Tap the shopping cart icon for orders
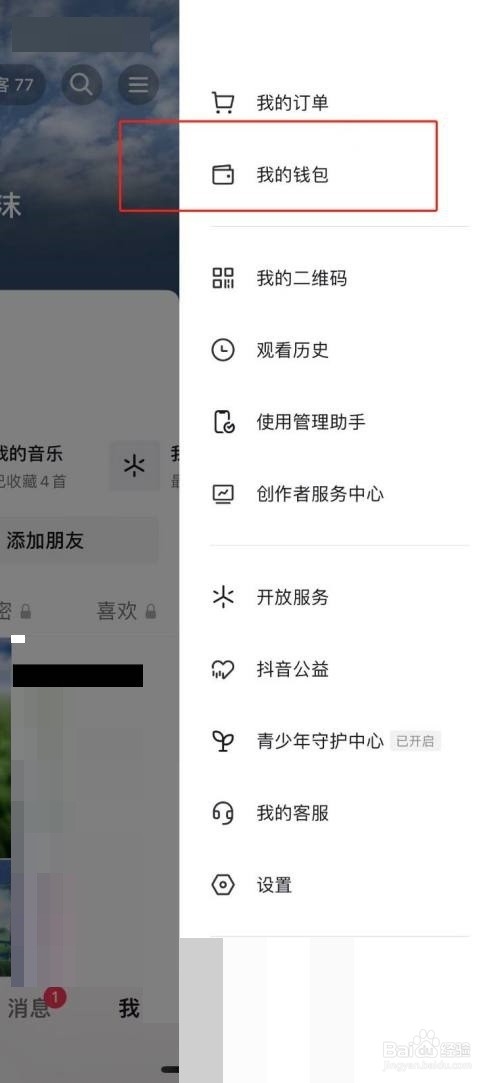Viewport: 500px width, 1083px height. (222, 103)
